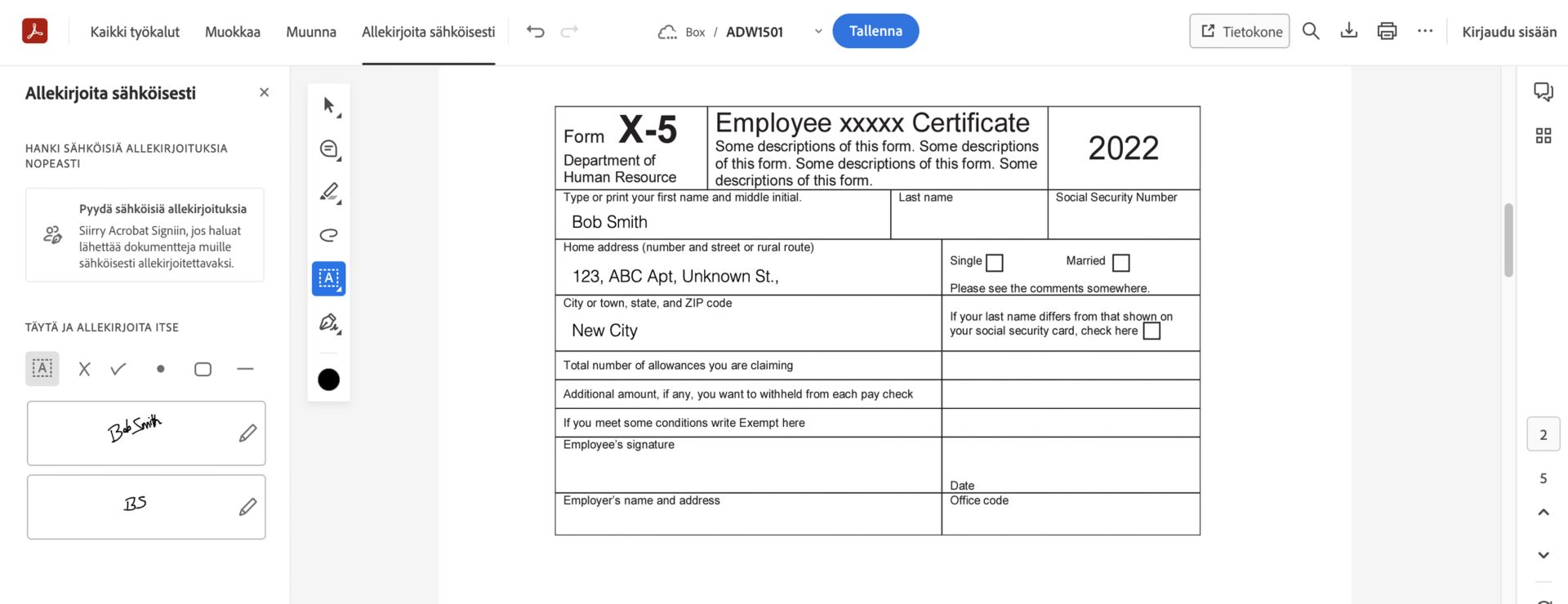Screen dimensions: 1568x604
Task: Check the last name differs checkbox
Action: pyautogui.click(x=1151, y=331)
